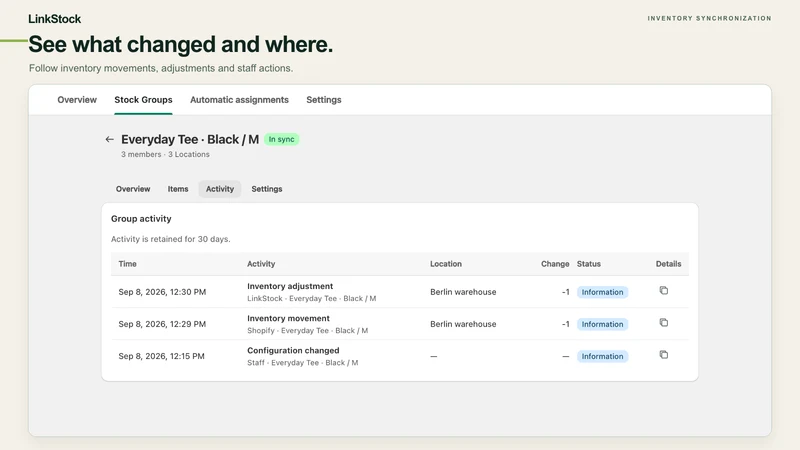Select "Sep 8, 2026, 12:15 PM" timestamp
Image resolution: width=800 pixels, height=450 pixels.
(x=162, y=356)
